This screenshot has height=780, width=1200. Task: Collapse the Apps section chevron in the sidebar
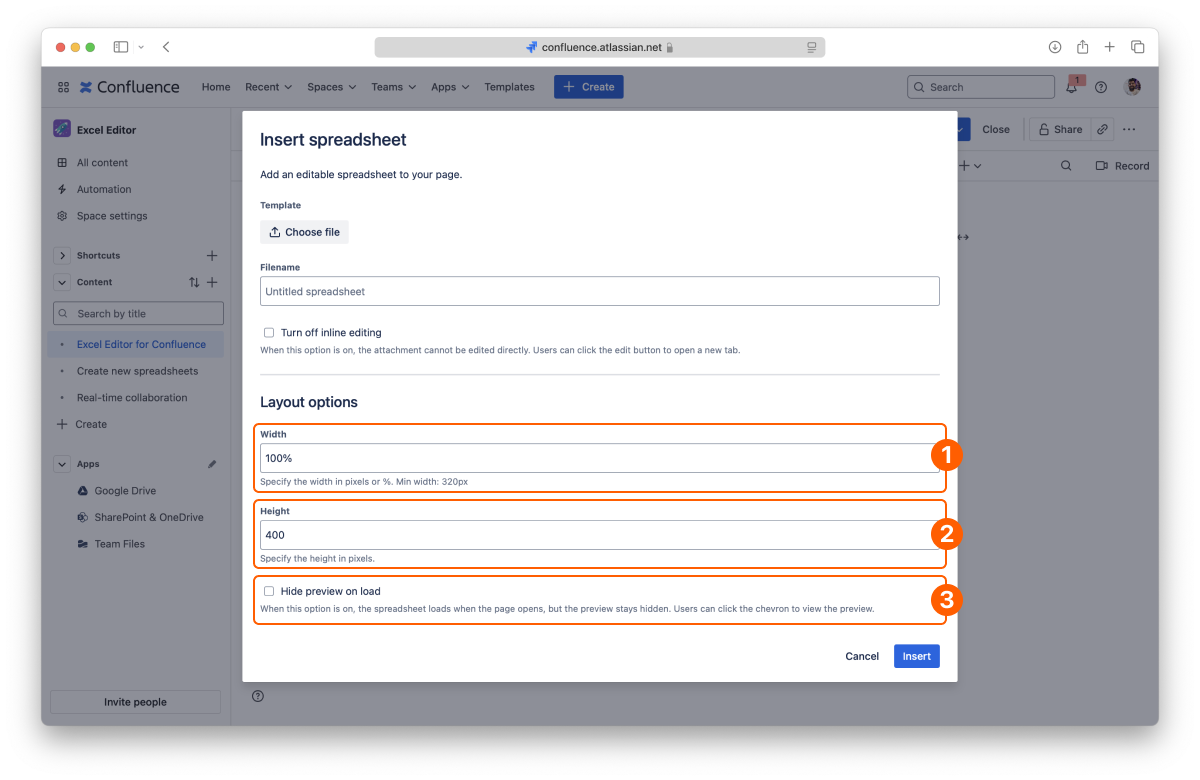(62, 464)
